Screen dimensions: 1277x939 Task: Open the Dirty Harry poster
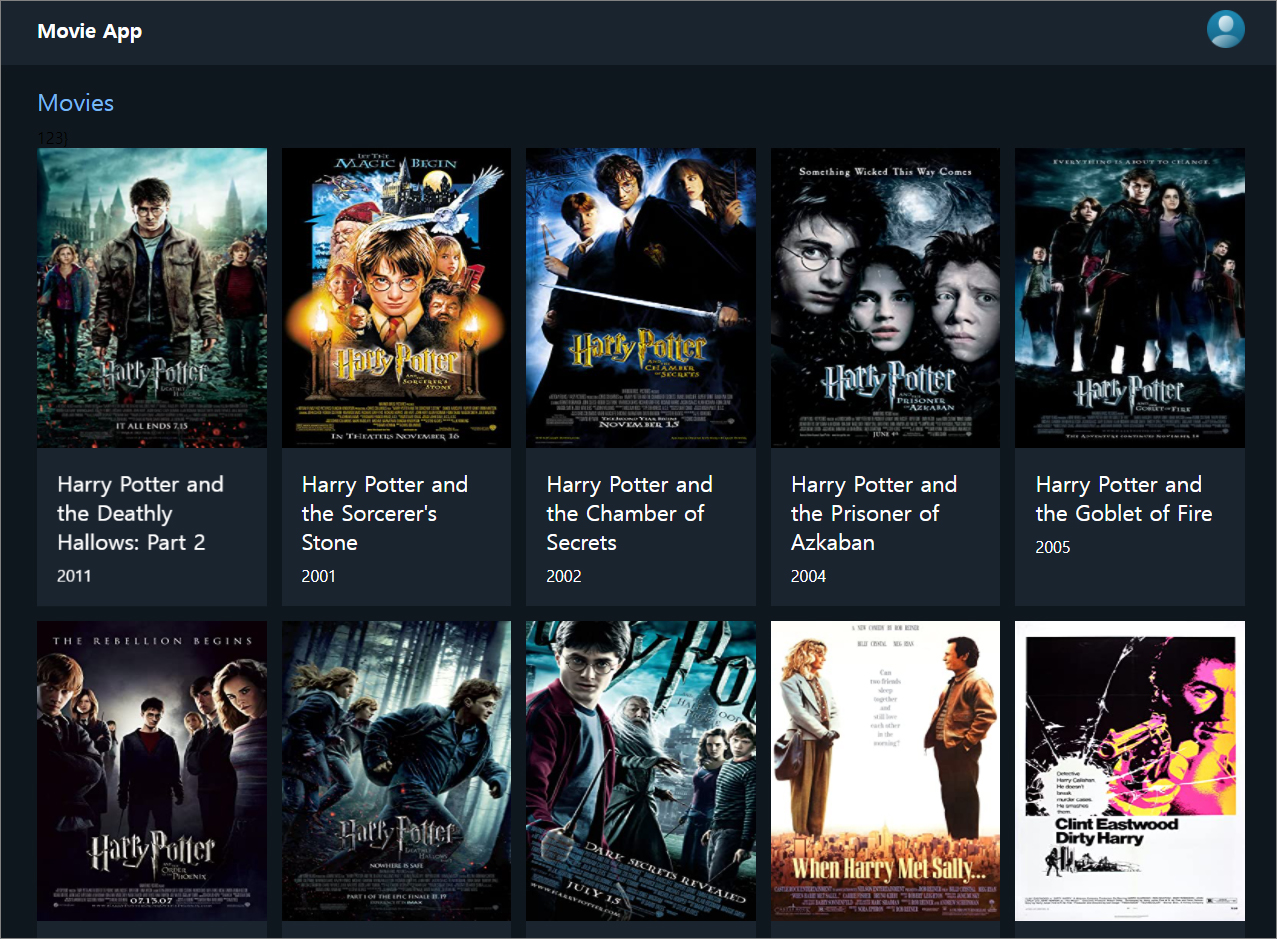tap(1130, 771)
